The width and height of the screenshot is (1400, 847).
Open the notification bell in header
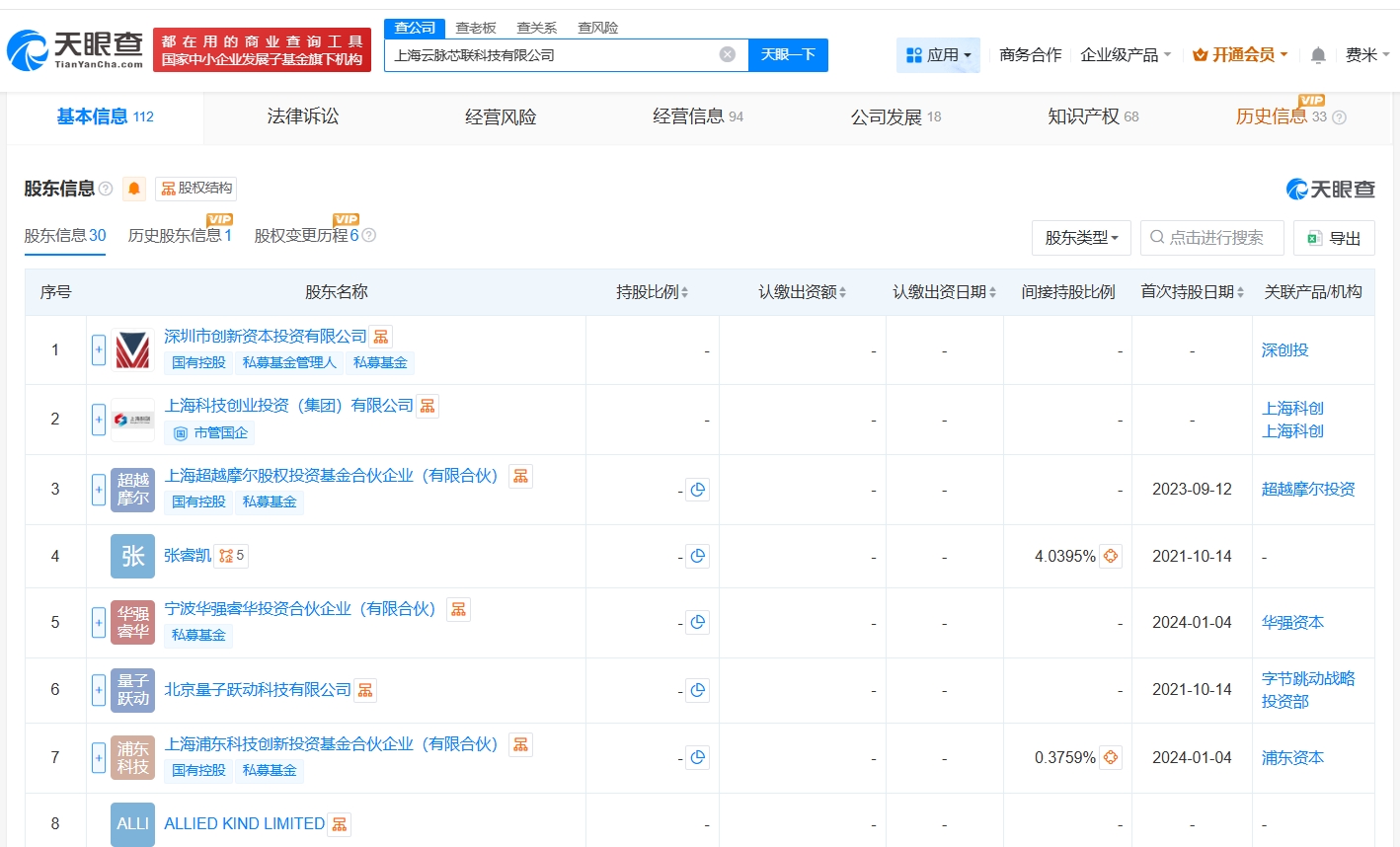pyautogui.click(x=1318, y=55)
